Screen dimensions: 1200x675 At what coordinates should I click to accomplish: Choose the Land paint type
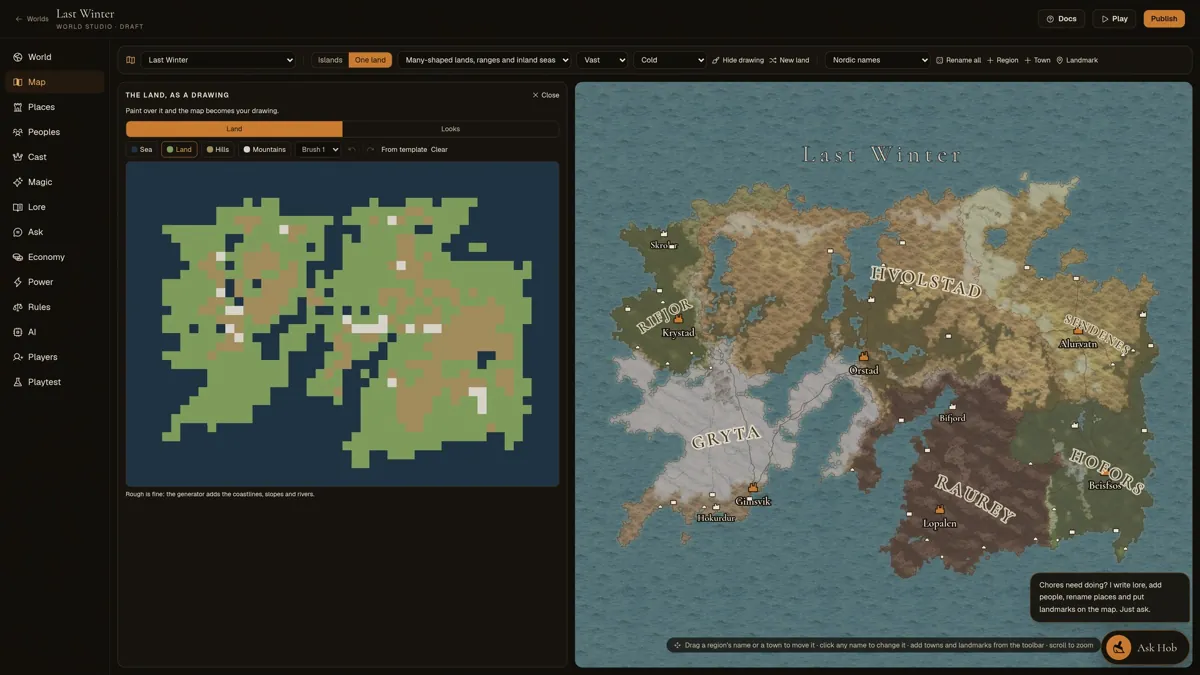point(179,149)
